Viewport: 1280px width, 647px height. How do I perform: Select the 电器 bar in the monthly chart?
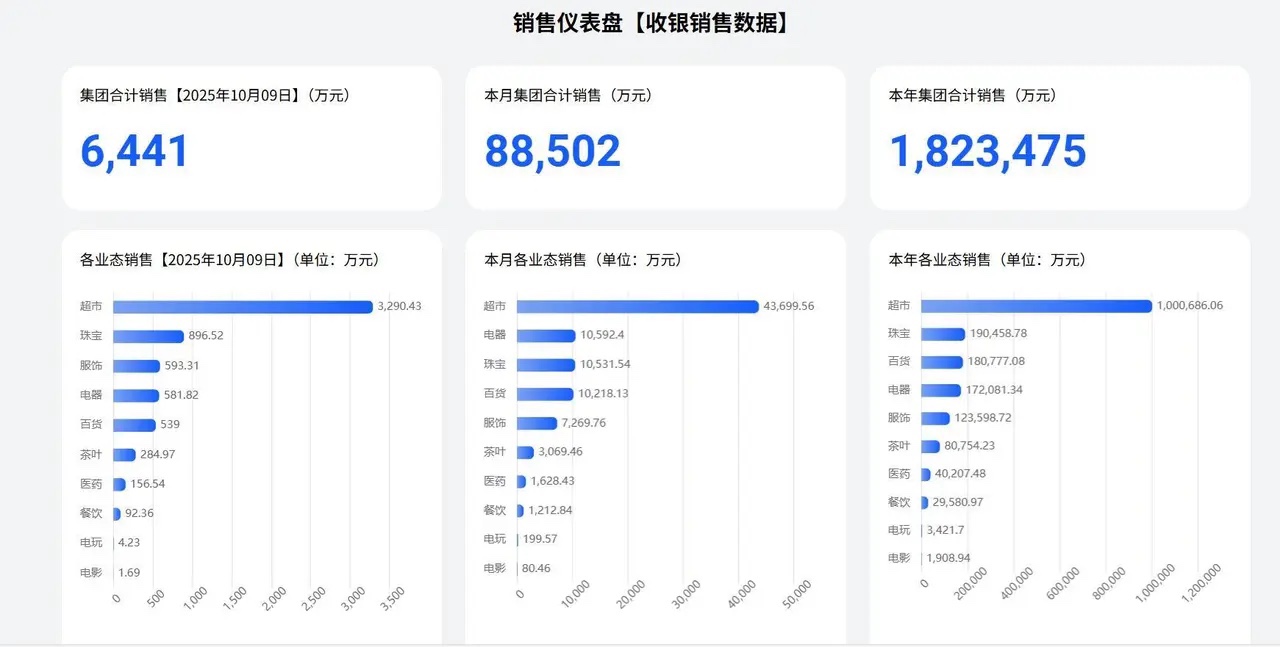click(x=546, y=336)
